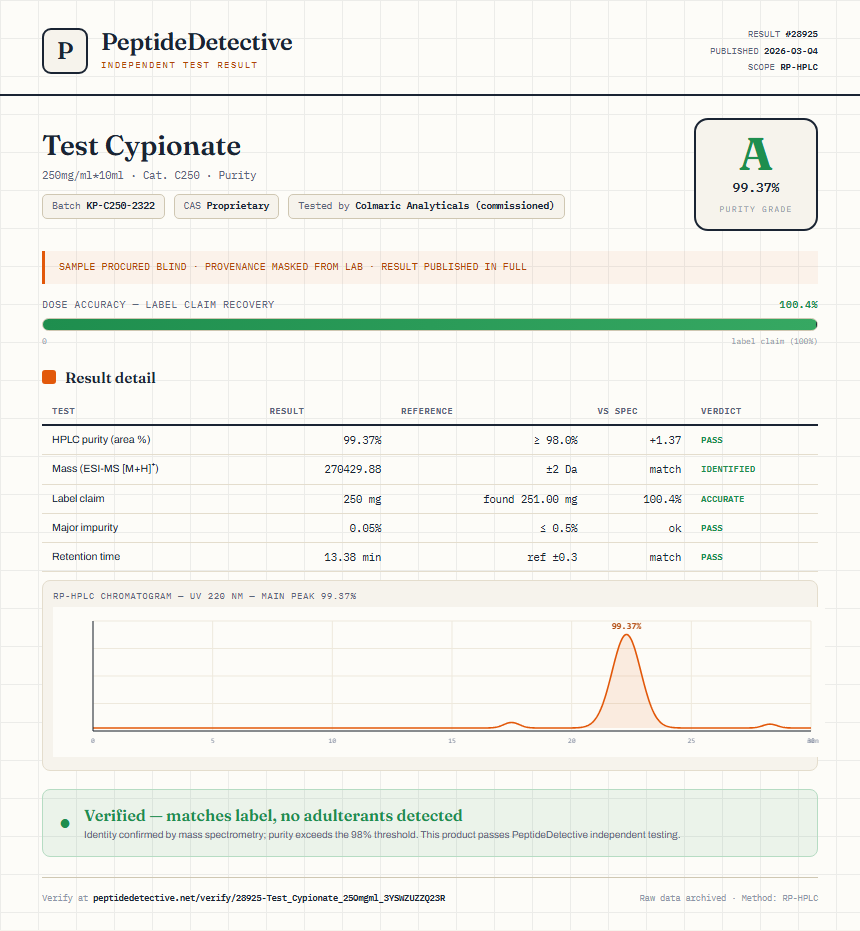The height and width of the screenshot is (931, 860).
Task: Click the TEST column header
Action: tap(64, 411)
